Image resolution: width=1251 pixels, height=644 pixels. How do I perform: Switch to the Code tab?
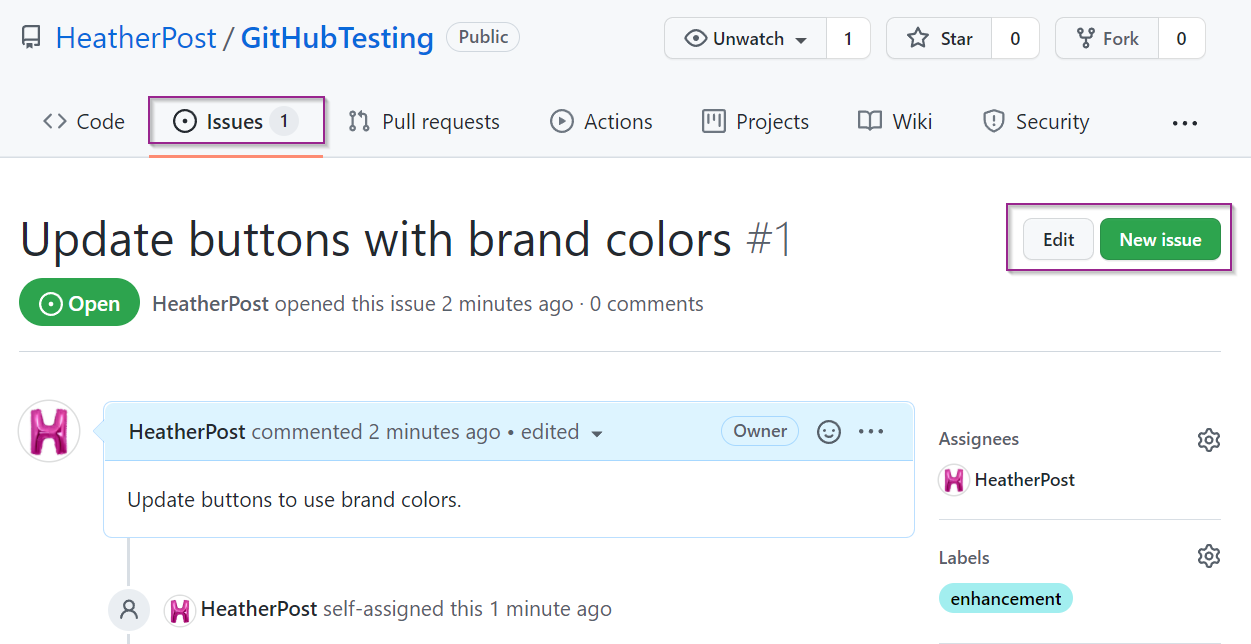pyautogui.click(x=84, y=122)
